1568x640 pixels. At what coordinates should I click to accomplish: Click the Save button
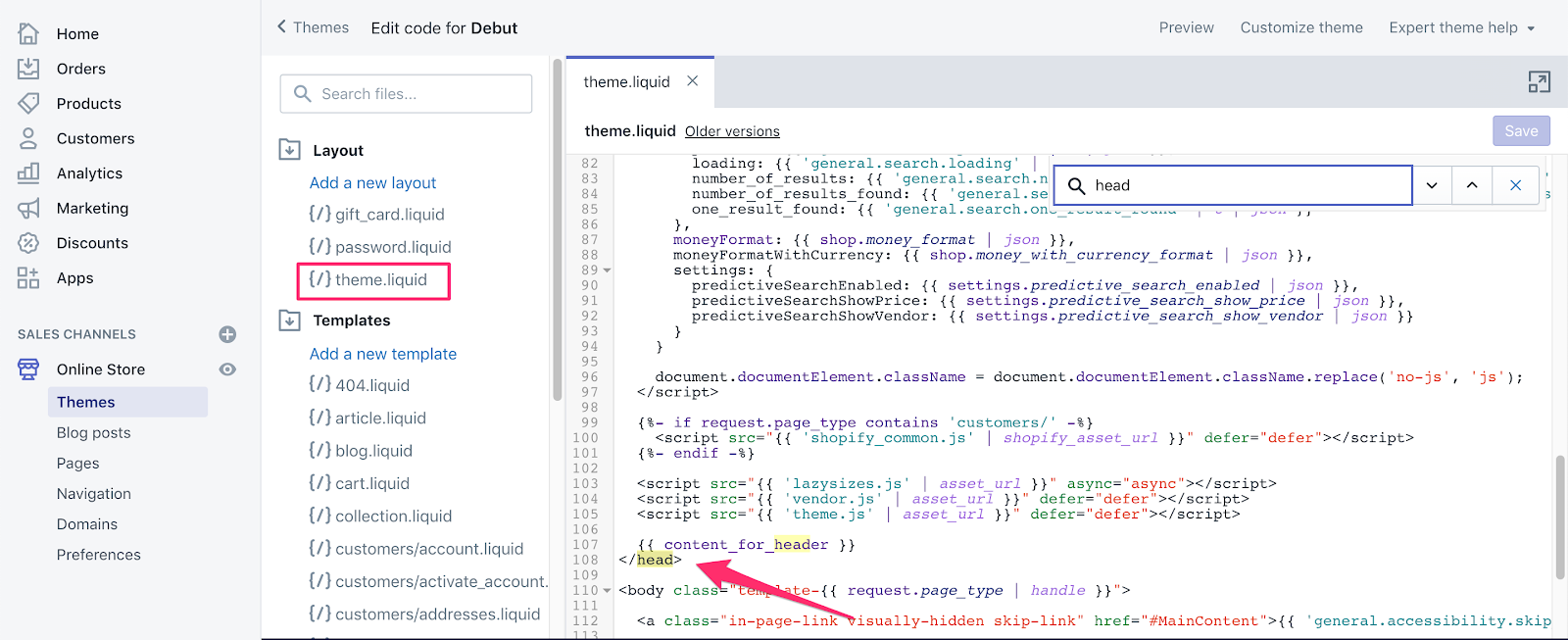(1521, 130)
